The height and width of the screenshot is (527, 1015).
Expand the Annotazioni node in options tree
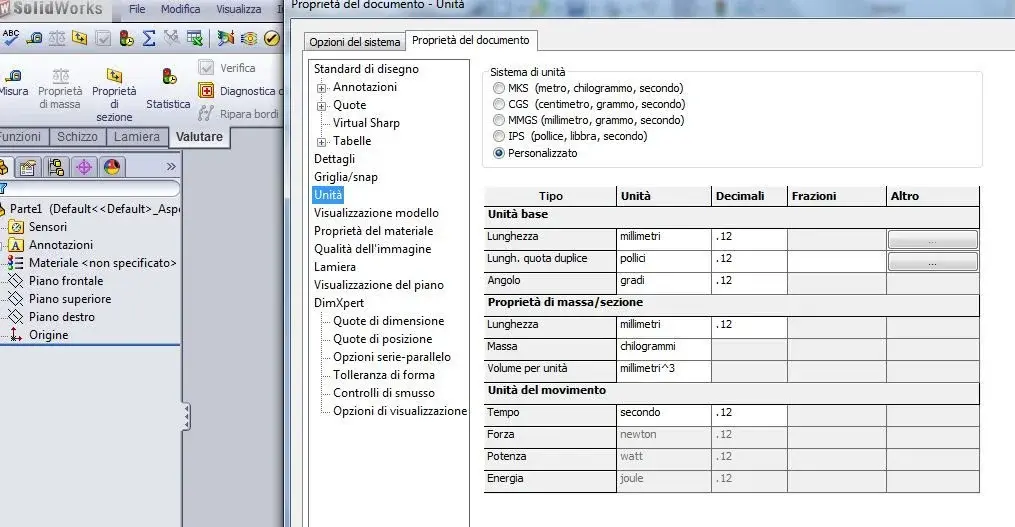coord(321,87)
